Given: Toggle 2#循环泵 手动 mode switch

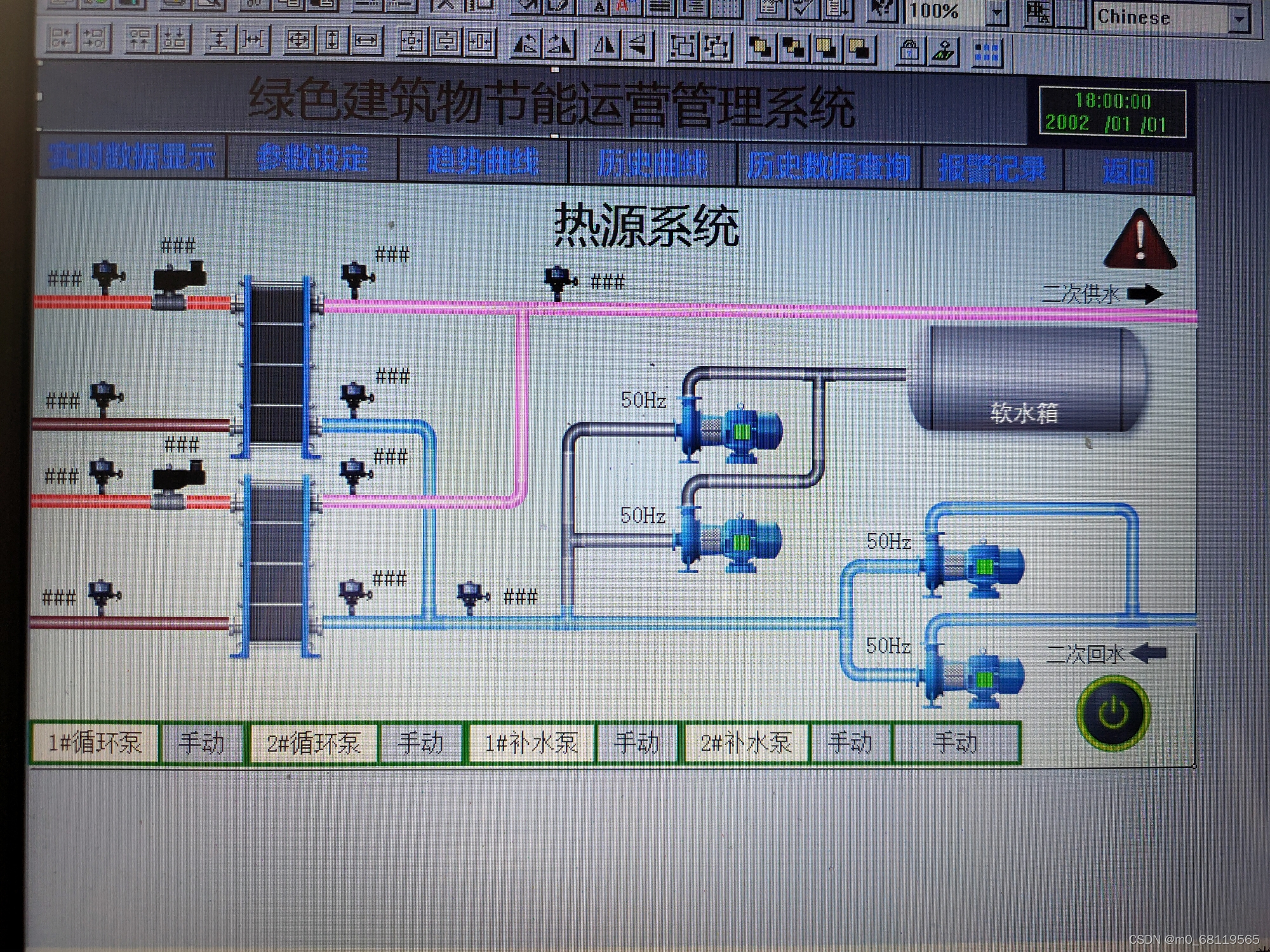Looking at the screenshot, I should click(x=420, y=743).
